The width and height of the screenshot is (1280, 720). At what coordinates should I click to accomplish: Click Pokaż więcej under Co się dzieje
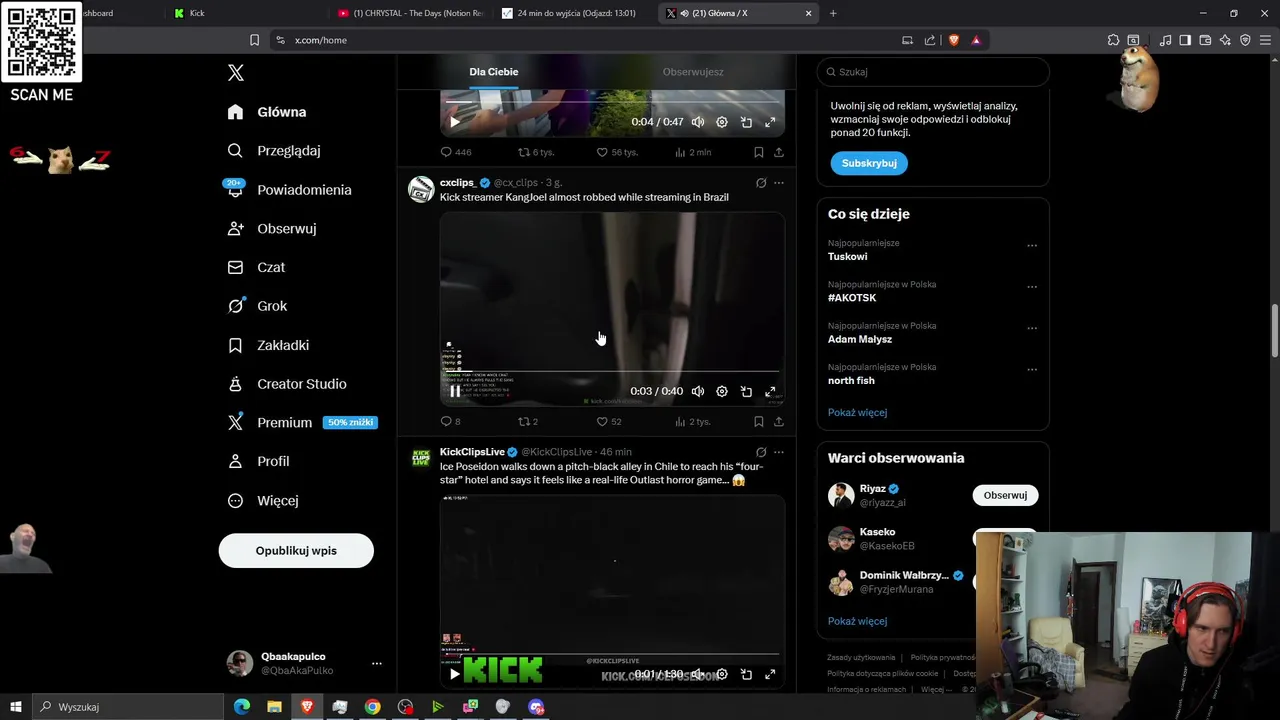[x=857, y=412]
